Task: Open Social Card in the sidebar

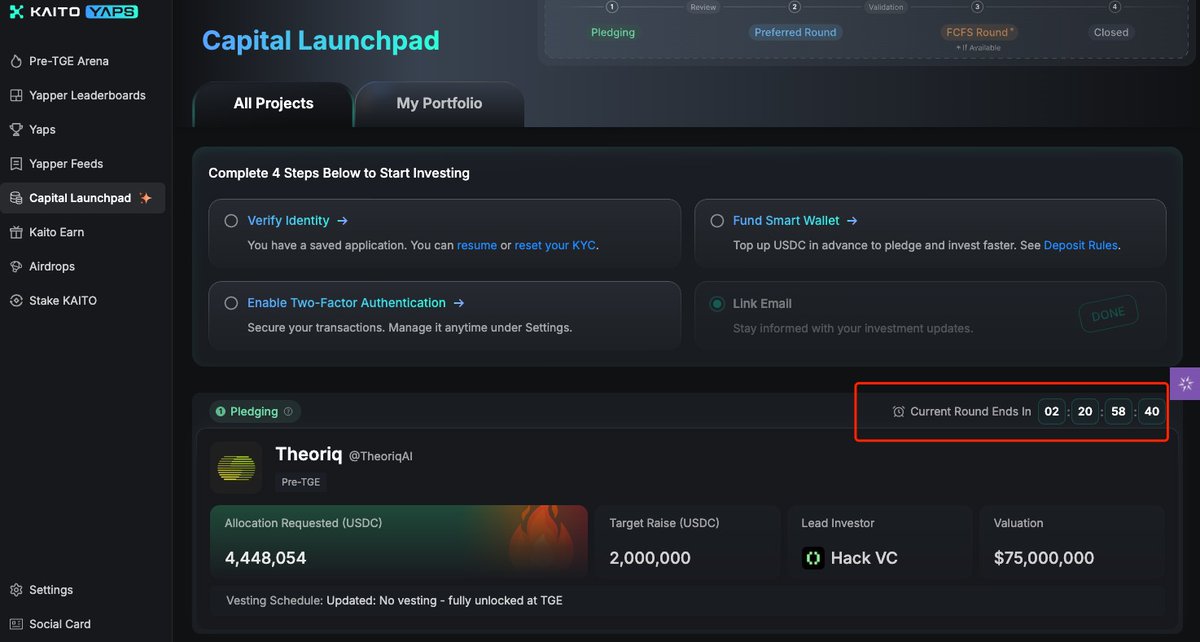Action: pos(60,624)
